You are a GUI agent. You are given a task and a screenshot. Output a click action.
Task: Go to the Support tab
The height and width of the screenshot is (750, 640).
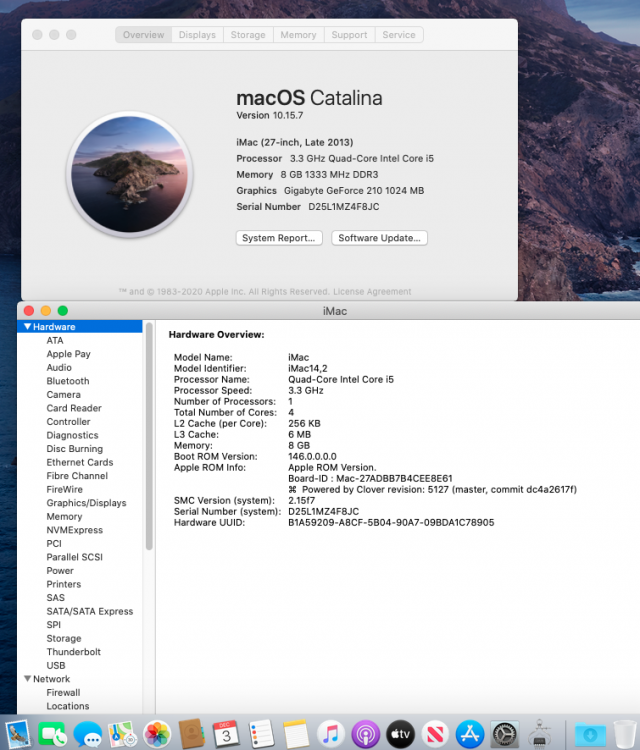349,35
